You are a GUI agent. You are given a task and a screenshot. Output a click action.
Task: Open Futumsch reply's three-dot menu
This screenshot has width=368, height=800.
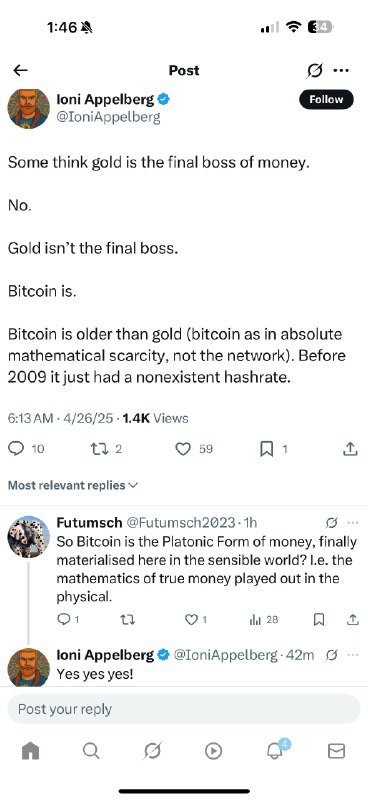tap(353, 522)
